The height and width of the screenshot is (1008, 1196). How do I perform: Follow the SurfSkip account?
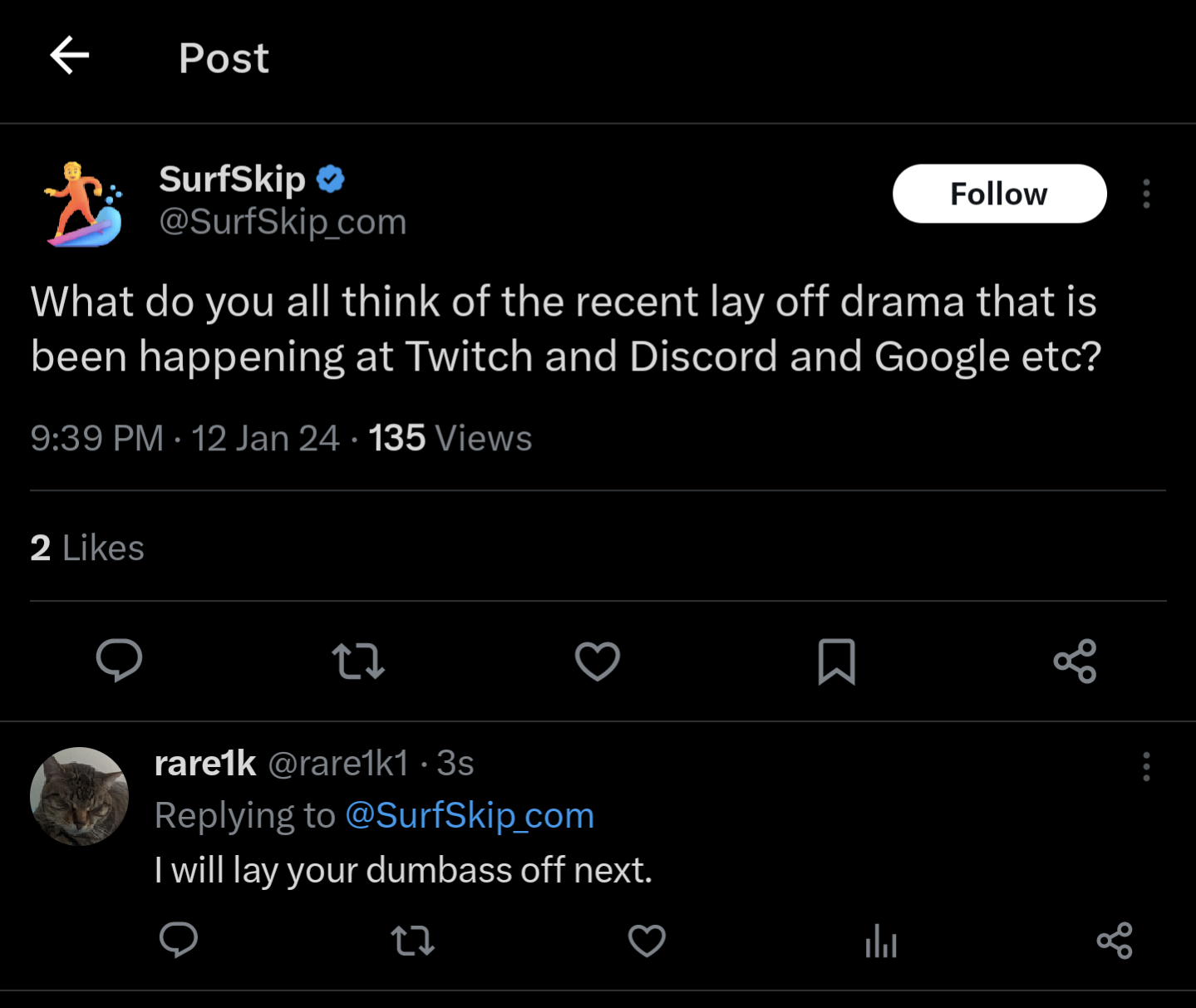[999, 194]
